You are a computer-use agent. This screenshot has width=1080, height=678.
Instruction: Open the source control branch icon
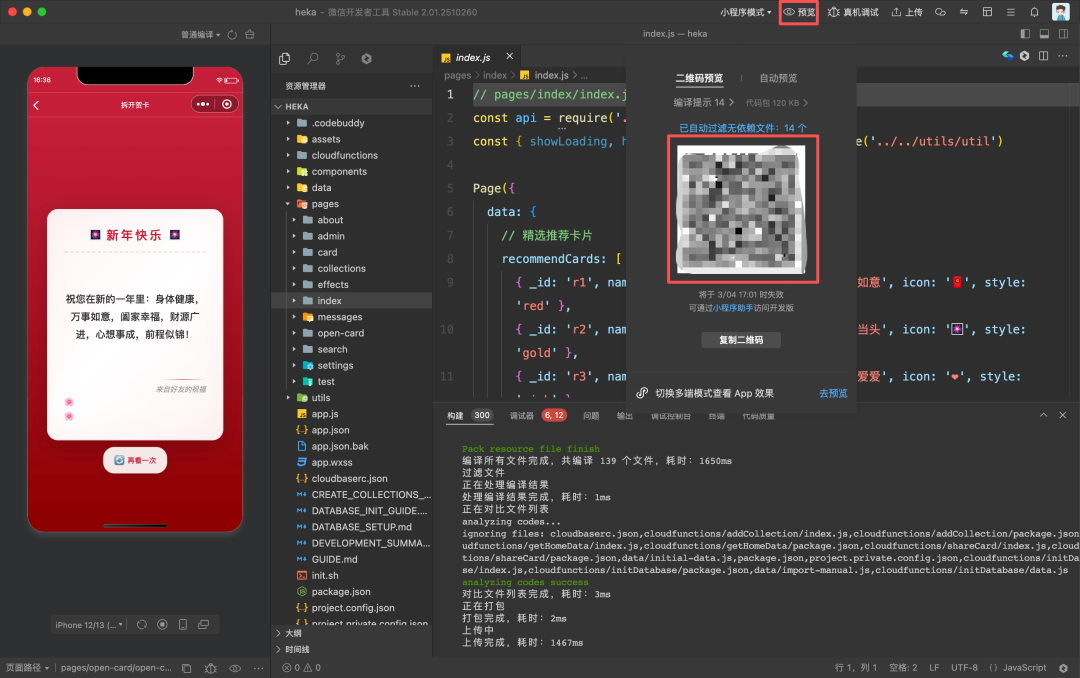click(x=340, y=59)
